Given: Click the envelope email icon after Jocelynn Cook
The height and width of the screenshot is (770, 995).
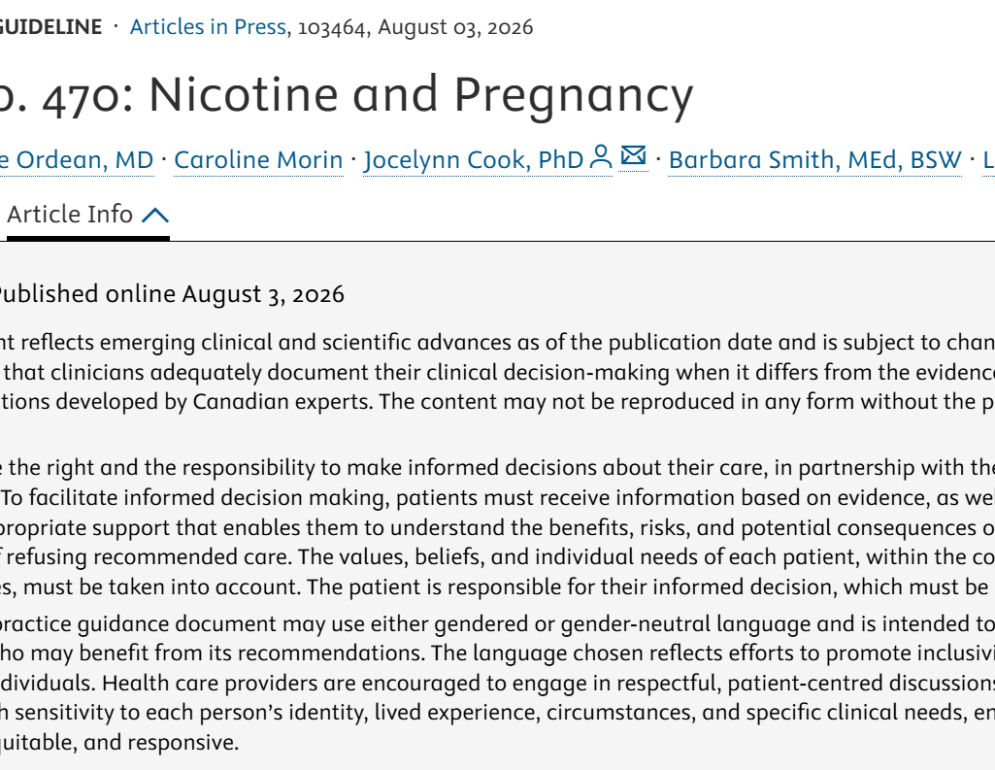Looking at the screenshot, I should (x=633, y=156).
